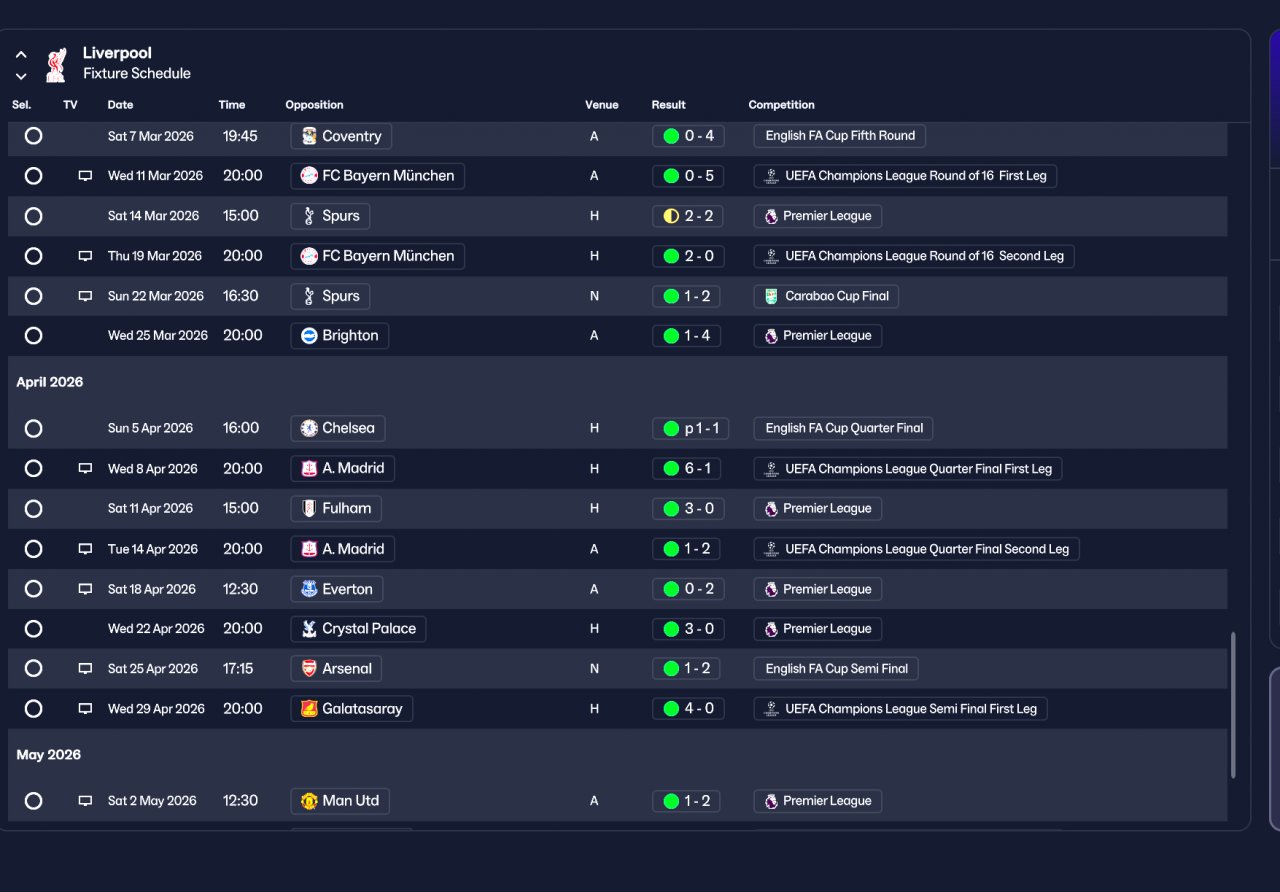Click TV broadcast icon on Man Utd row
The image size is (1280, 892).
coord(85,801)
